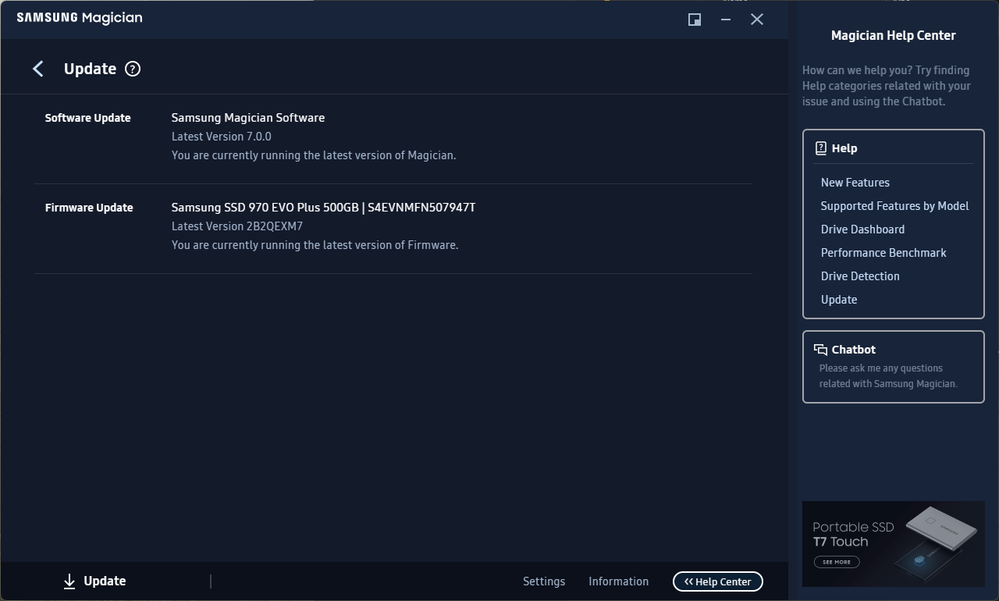Click the Update label in the footer bar

pos(104,581)
